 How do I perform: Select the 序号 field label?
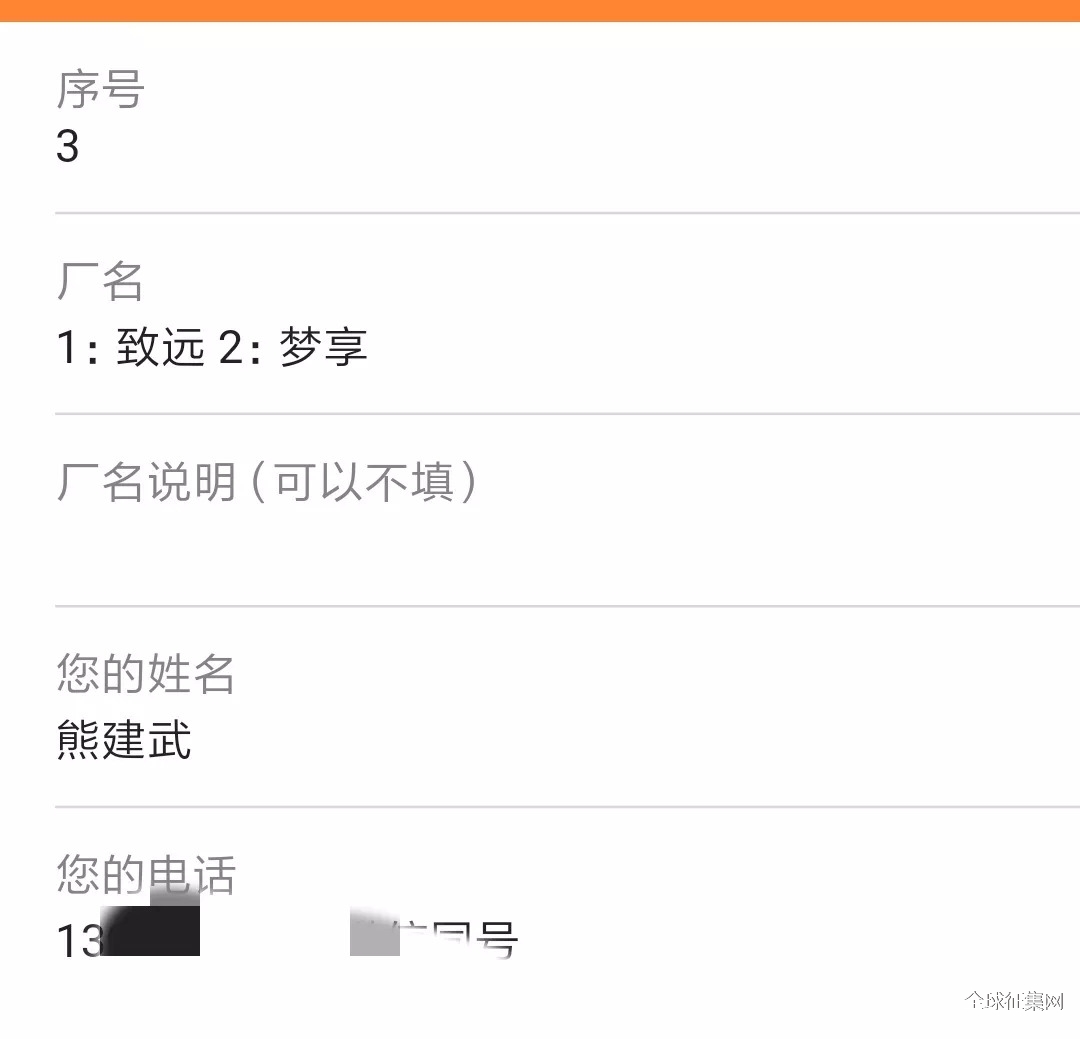pos(101,90)
